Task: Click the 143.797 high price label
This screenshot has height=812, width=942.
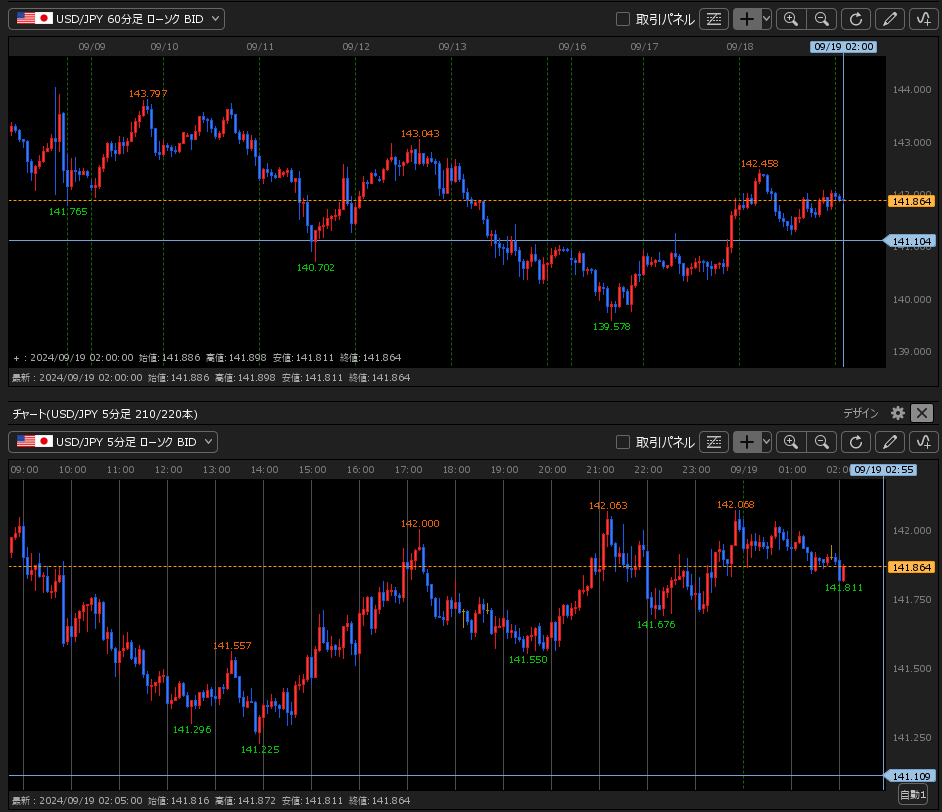Action: tap(148, 94)
